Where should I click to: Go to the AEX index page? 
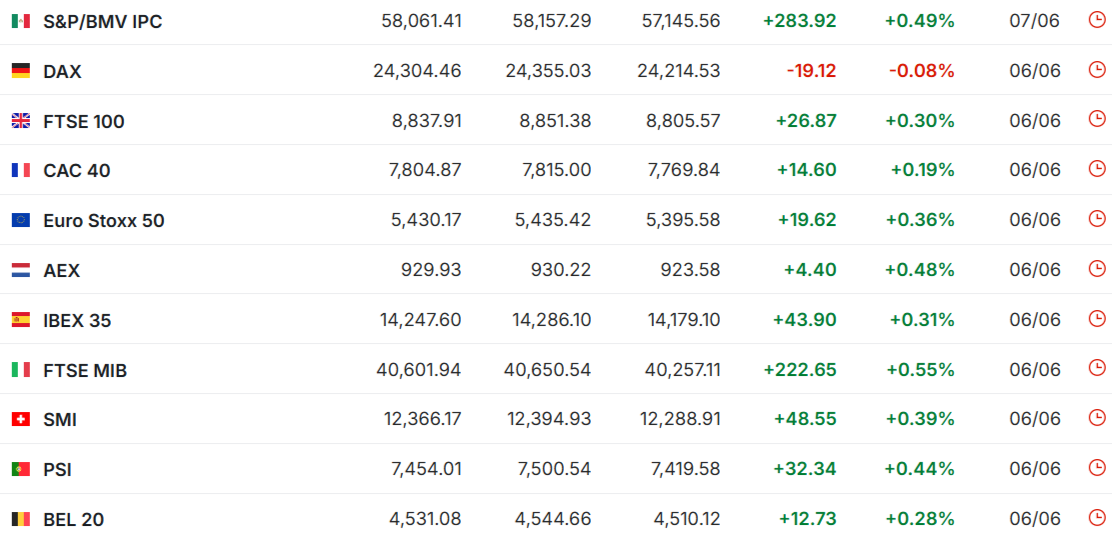click(62, 271)
